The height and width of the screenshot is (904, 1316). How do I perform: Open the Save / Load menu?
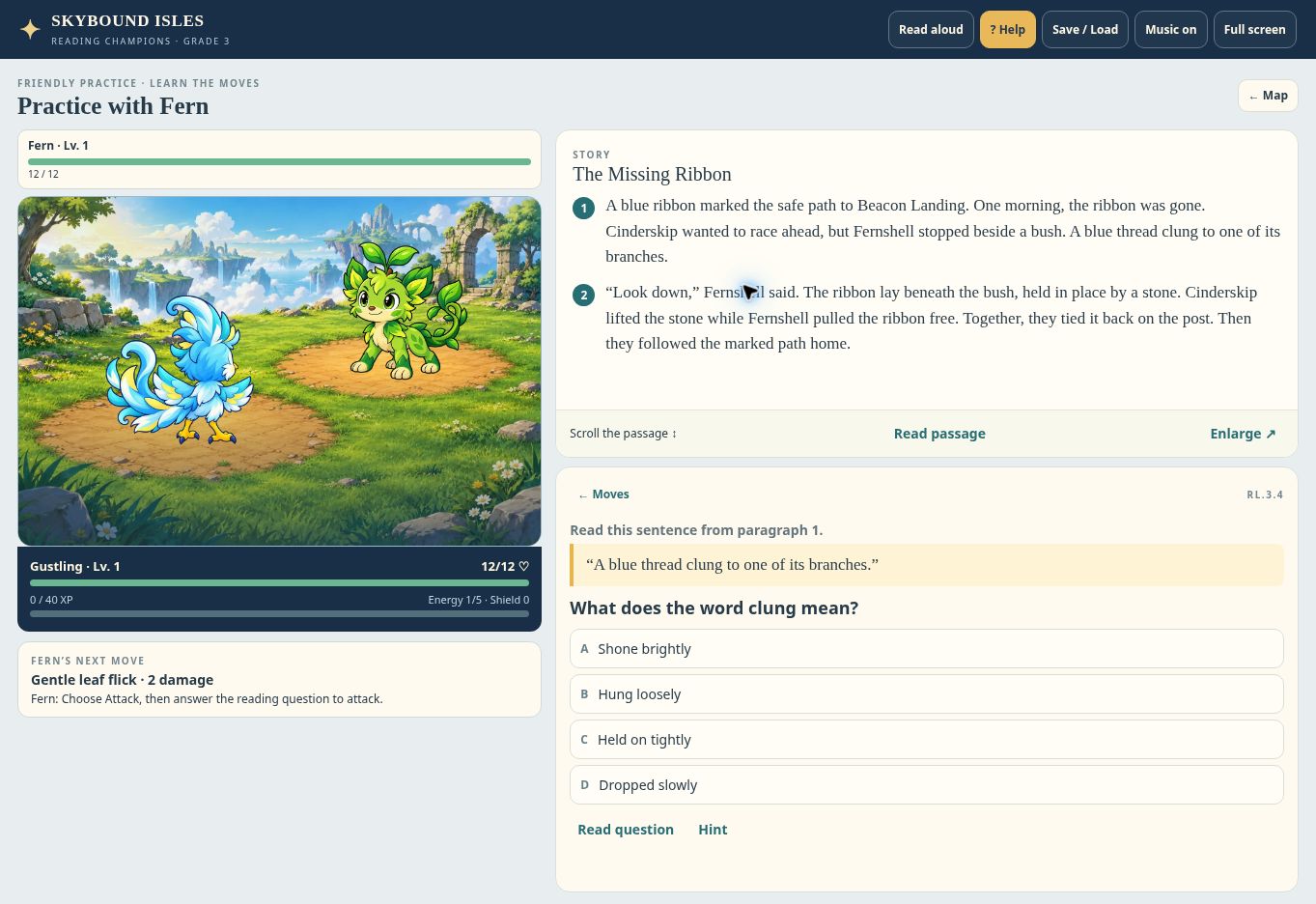(1085, 29)
